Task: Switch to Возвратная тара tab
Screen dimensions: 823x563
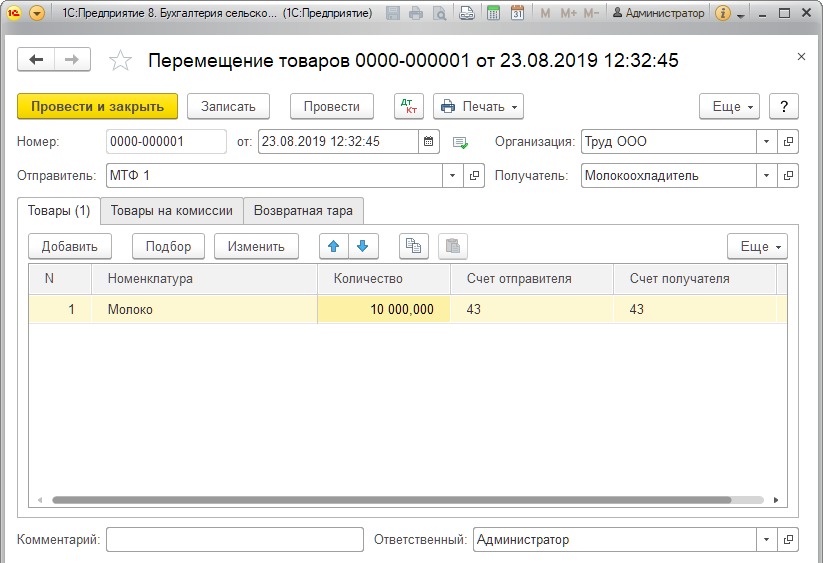Action: [x=303, y=211]
